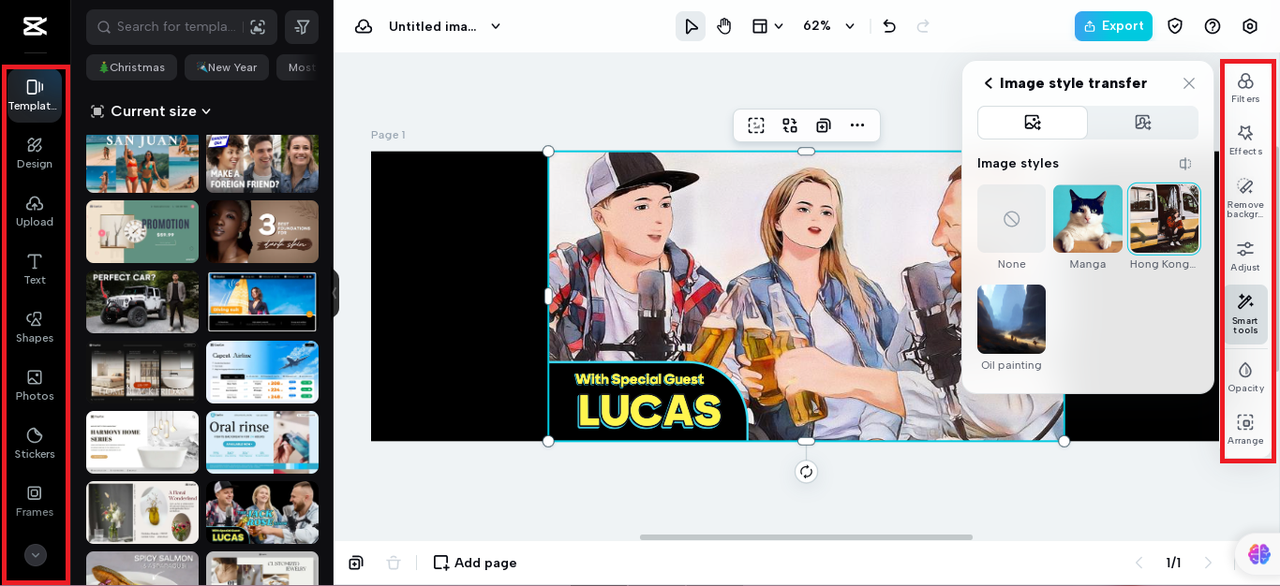
Task: Collapse the templates panel with side handle
Action: (x=335, y=293)
